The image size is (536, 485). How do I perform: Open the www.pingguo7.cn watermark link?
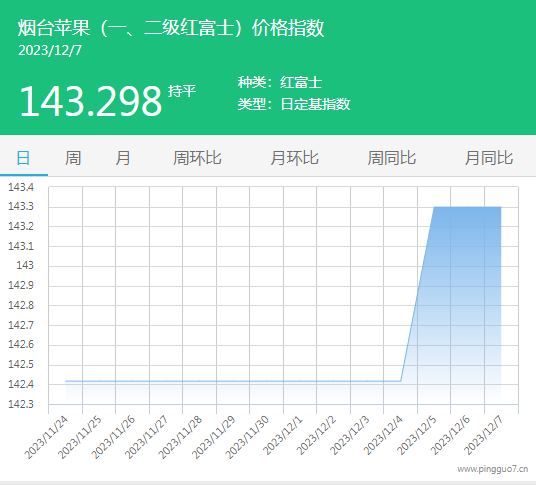pos(493,469)
